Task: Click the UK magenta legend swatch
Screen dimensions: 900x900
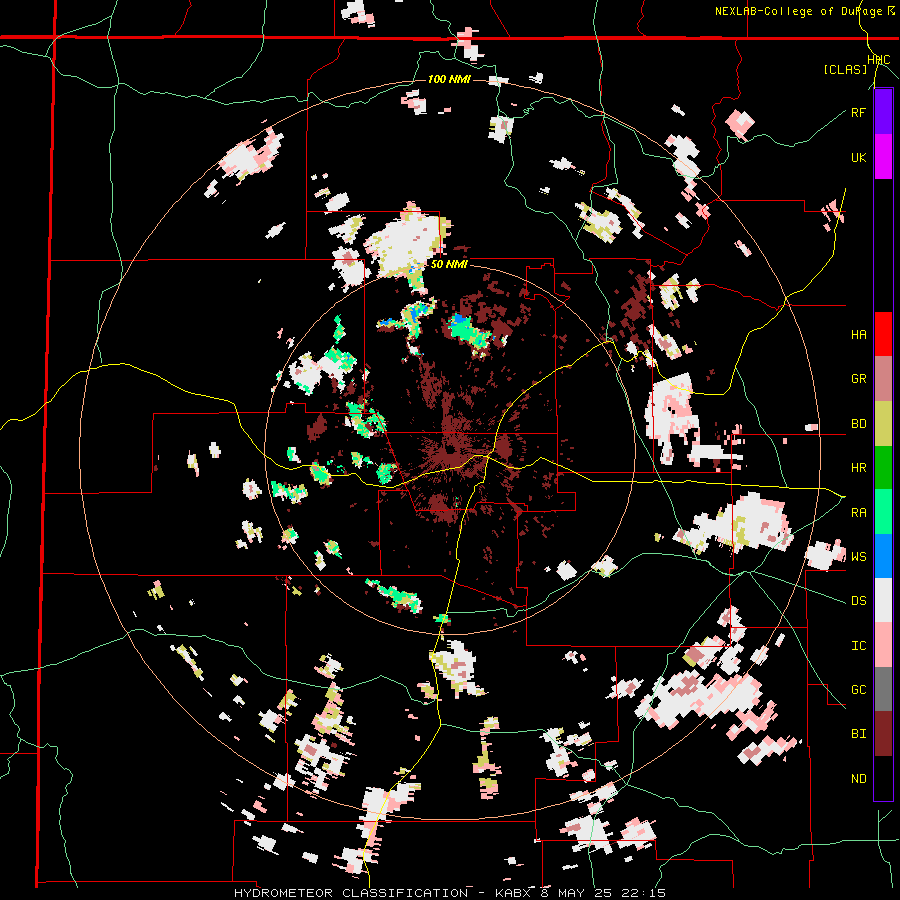Action: pyautogui.click(x=883, y=157)
